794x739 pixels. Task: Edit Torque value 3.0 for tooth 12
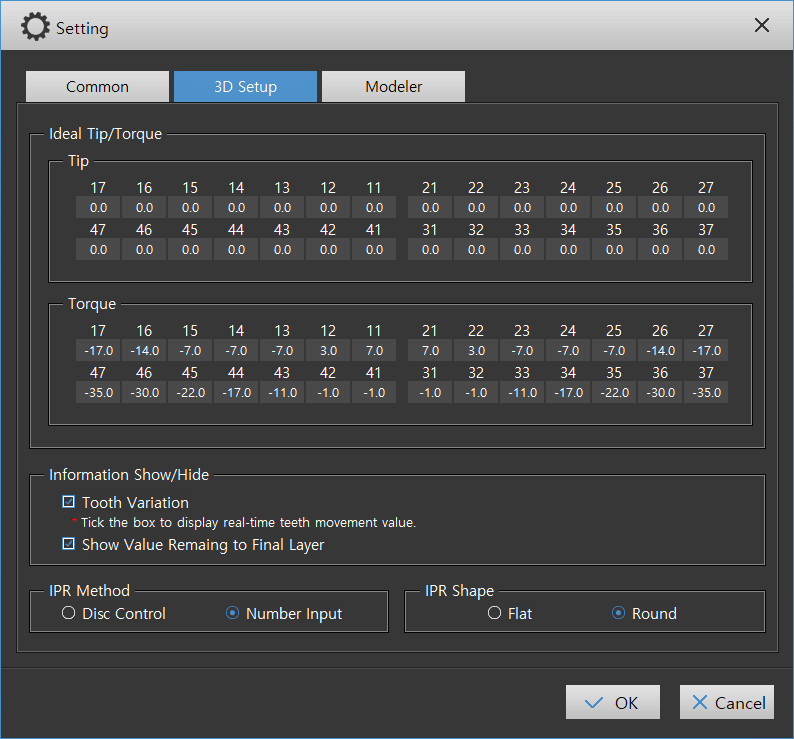[328, 351]
